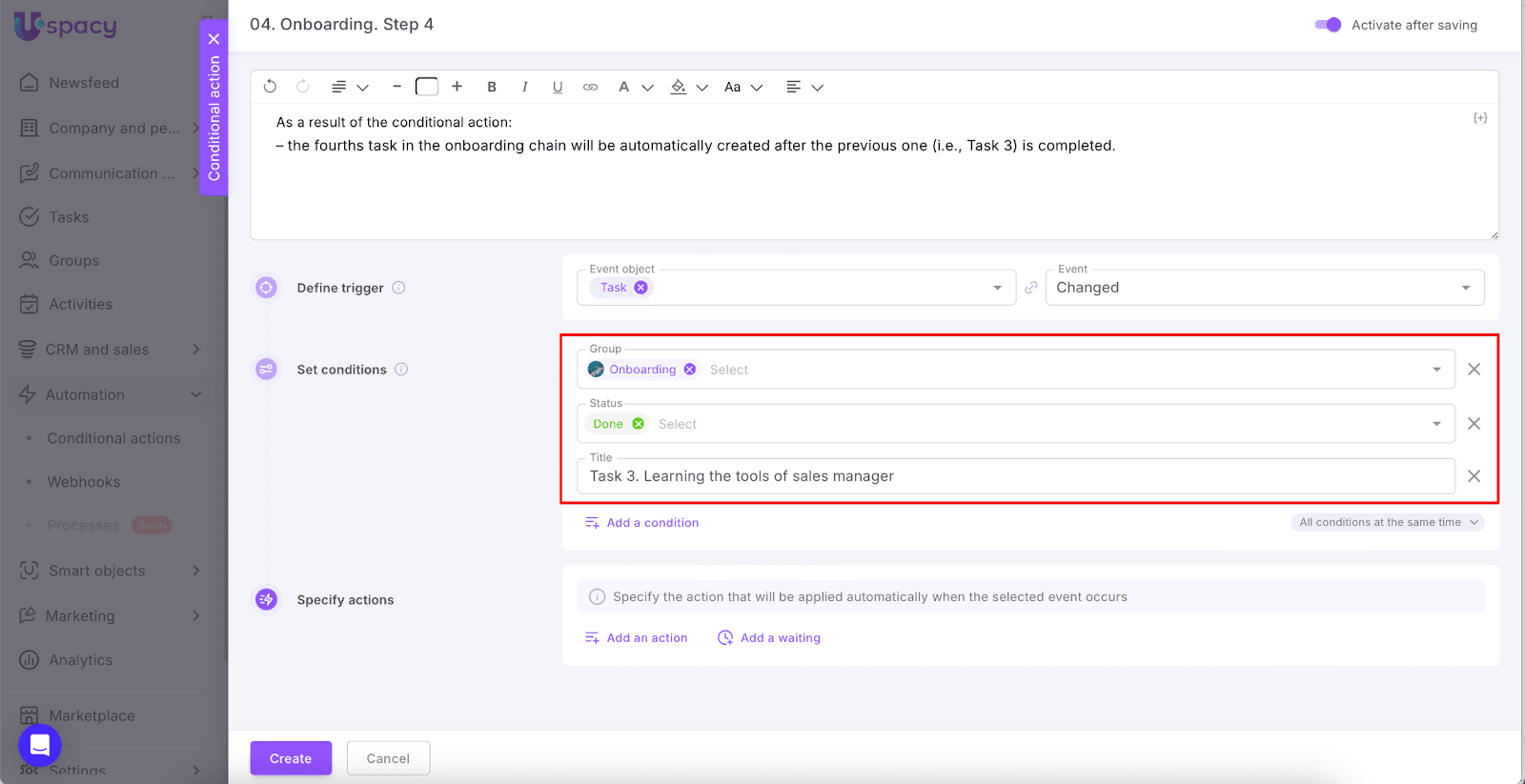
Task: Click the Add a condition link
Action: click(652, 523)
